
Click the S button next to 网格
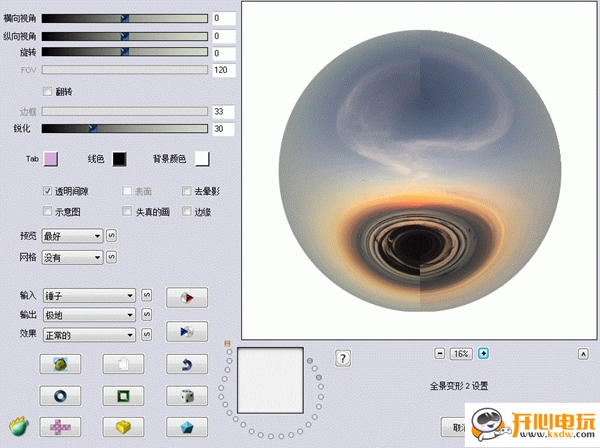tap(111, 257)
